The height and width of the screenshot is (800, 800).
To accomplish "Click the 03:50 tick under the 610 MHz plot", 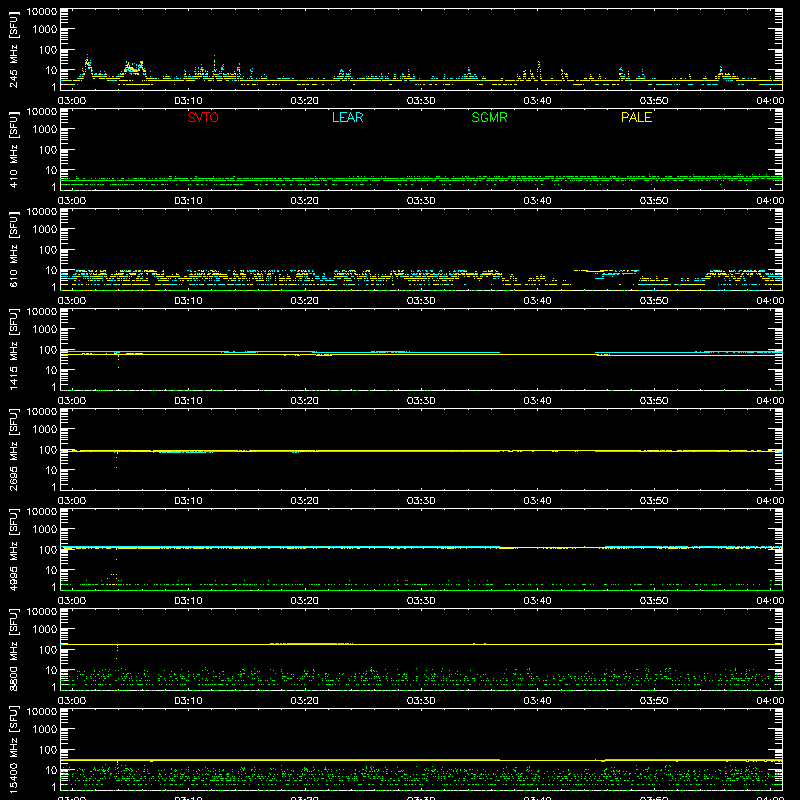I will coord(654,301).
